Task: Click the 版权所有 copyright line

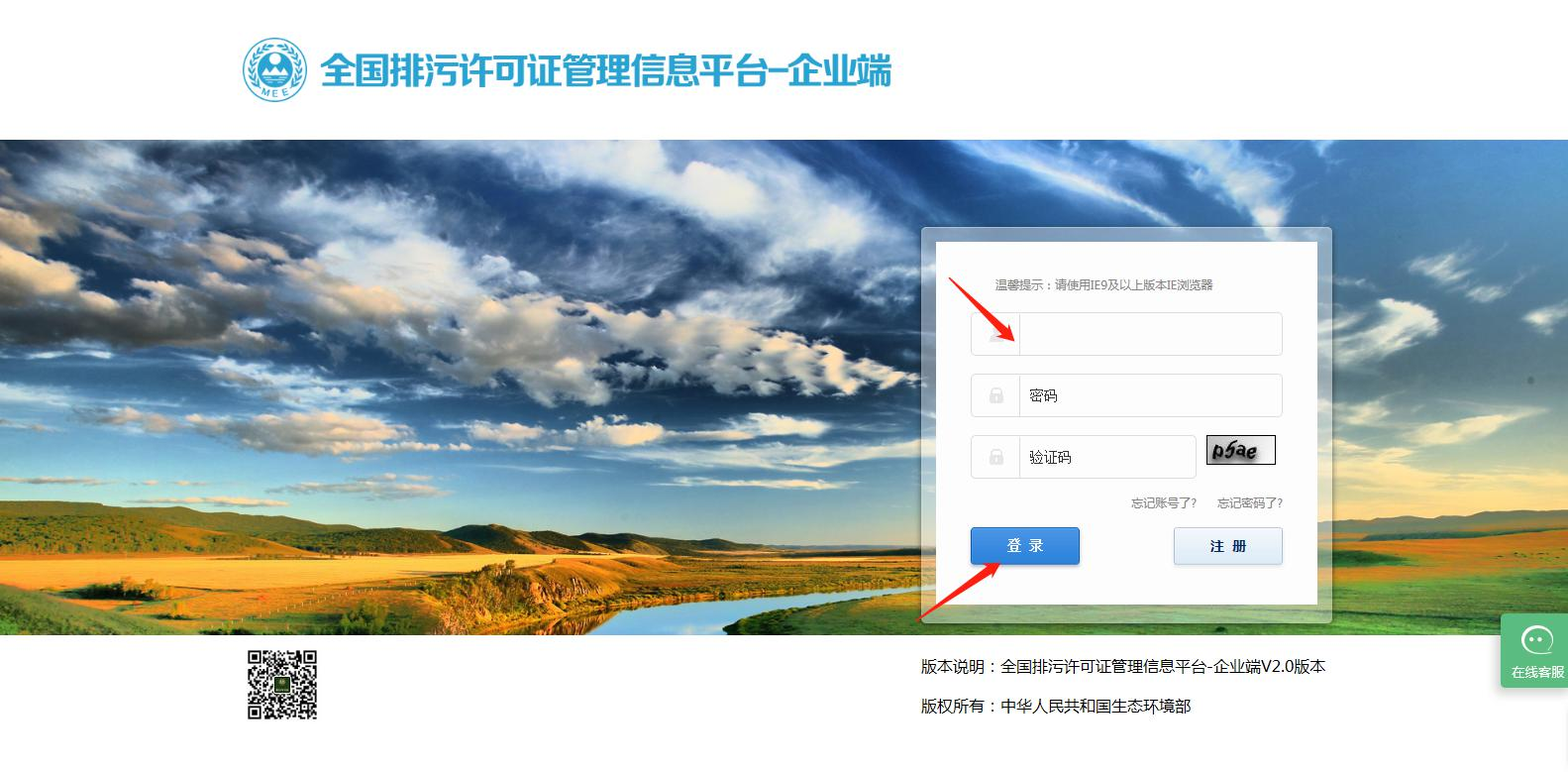Action: click(1056, 706)
